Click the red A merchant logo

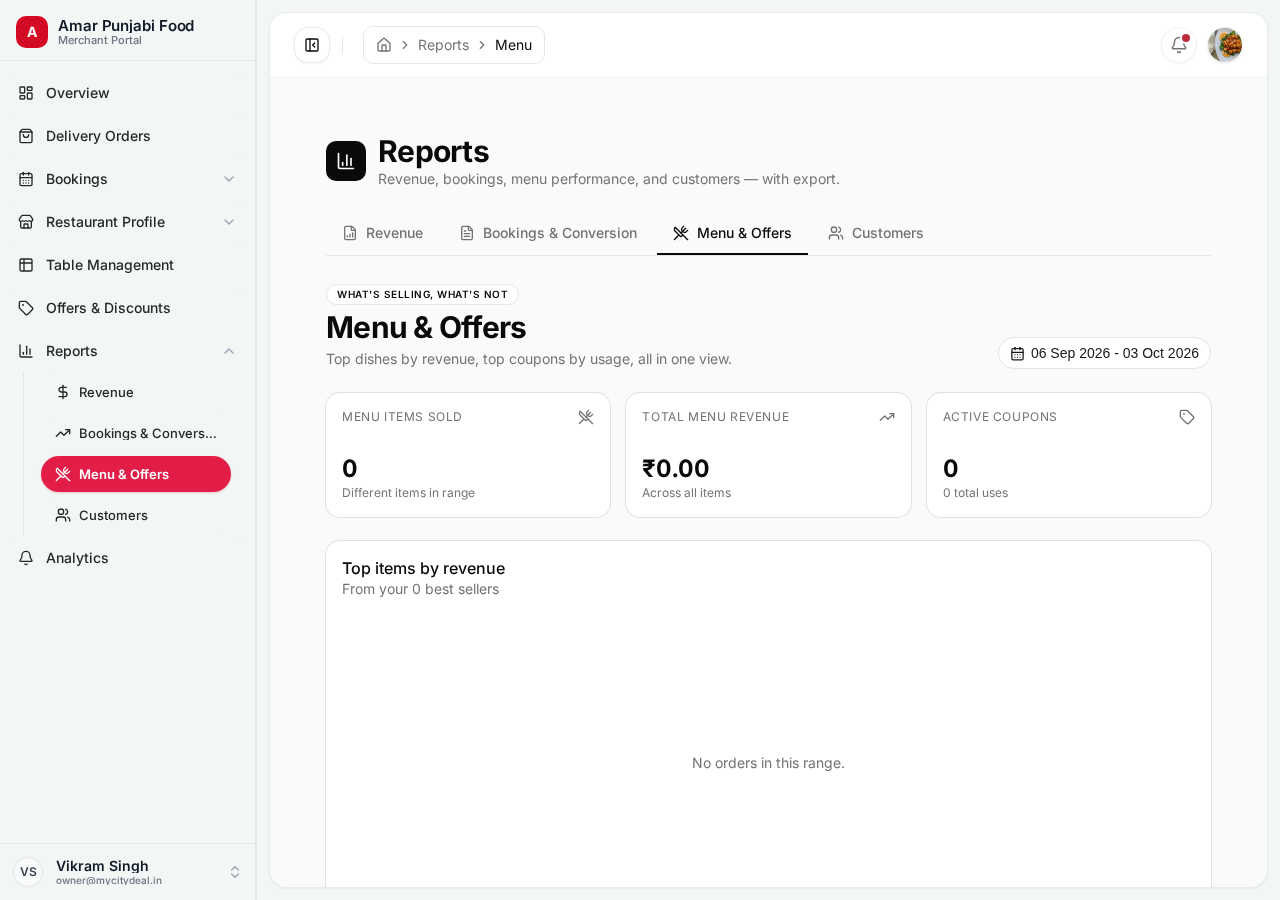pyautogui.click(x=32, y=32)
